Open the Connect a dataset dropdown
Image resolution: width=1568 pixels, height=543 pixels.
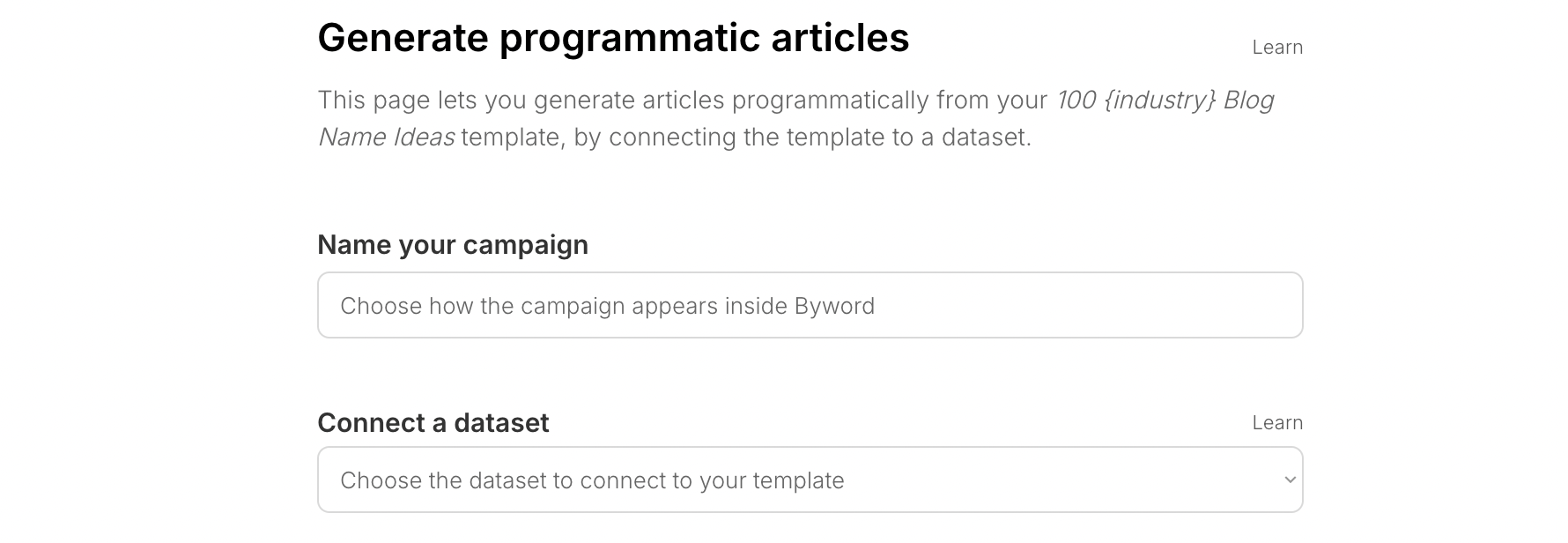[810, 480]
